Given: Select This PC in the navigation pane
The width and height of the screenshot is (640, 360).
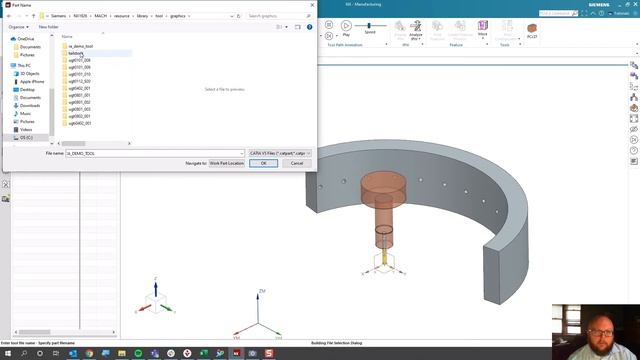Looking at the screenshot, I should tap(24, 65).
